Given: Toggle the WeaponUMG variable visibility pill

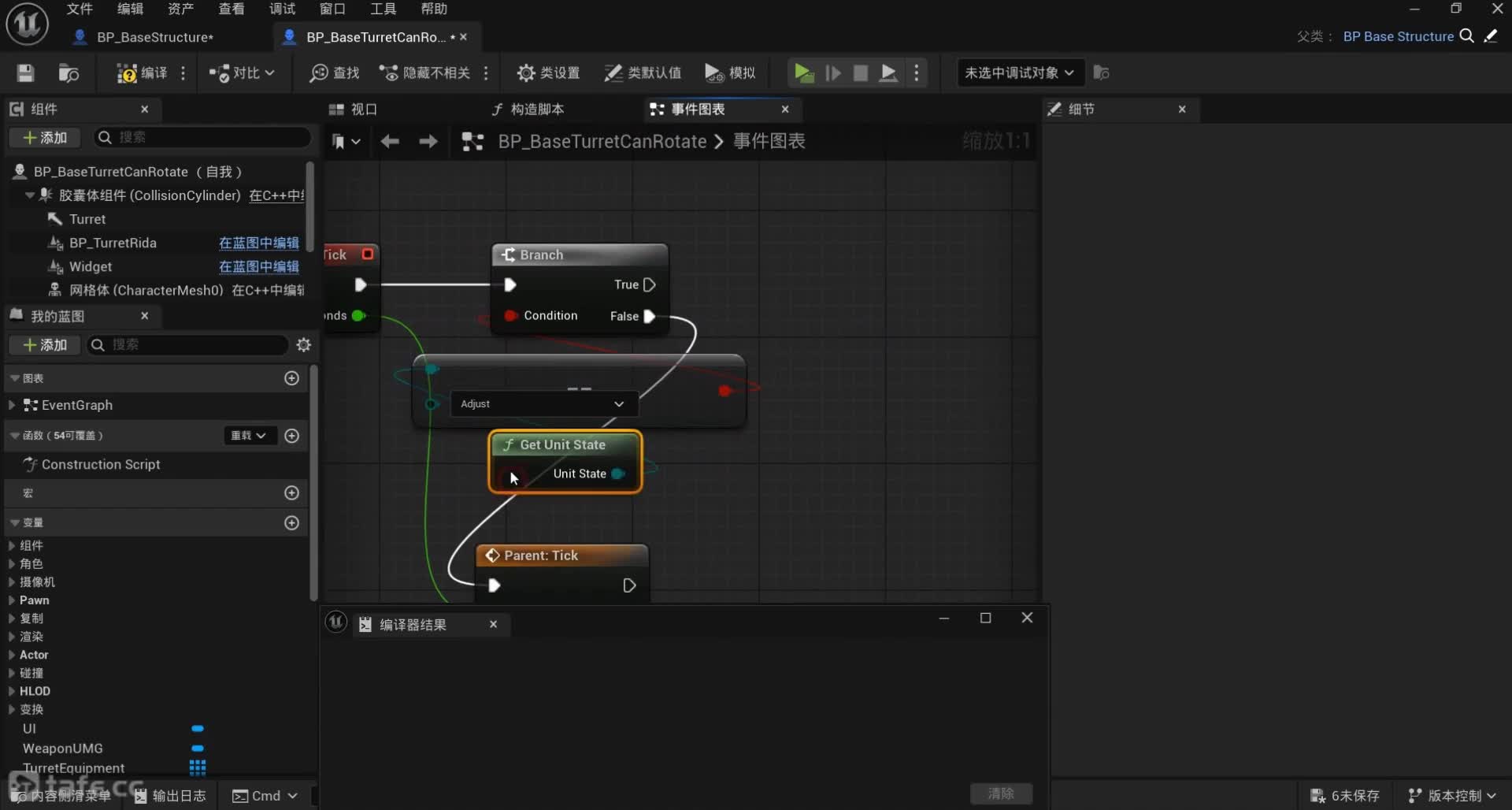Looking at the screenshot, I should pos(198,749).
